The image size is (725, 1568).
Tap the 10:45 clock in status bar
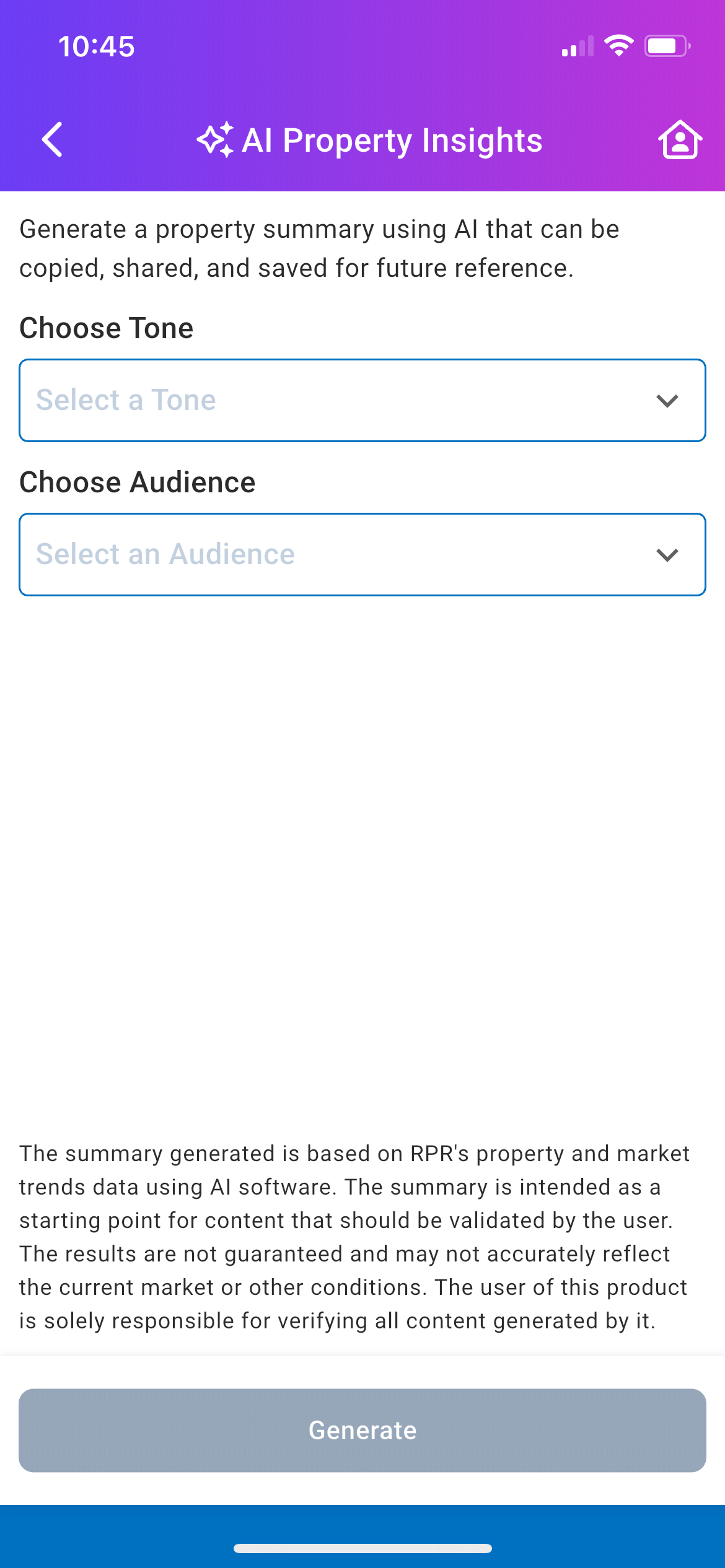(x=97, y=46)
